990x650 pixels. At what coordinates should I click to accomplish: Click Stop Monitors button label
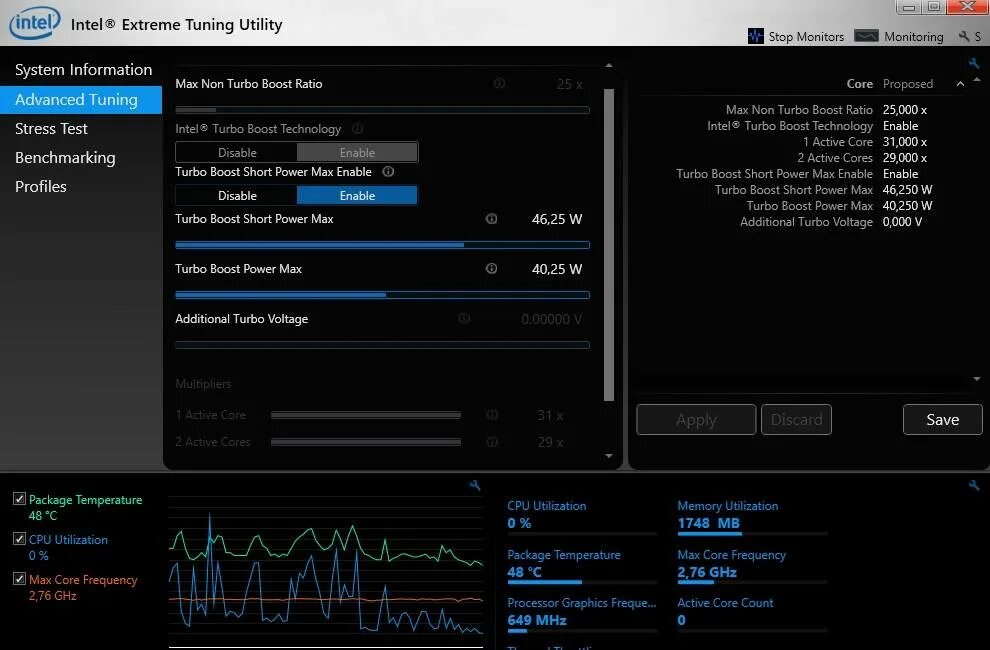tap(806, 37)
